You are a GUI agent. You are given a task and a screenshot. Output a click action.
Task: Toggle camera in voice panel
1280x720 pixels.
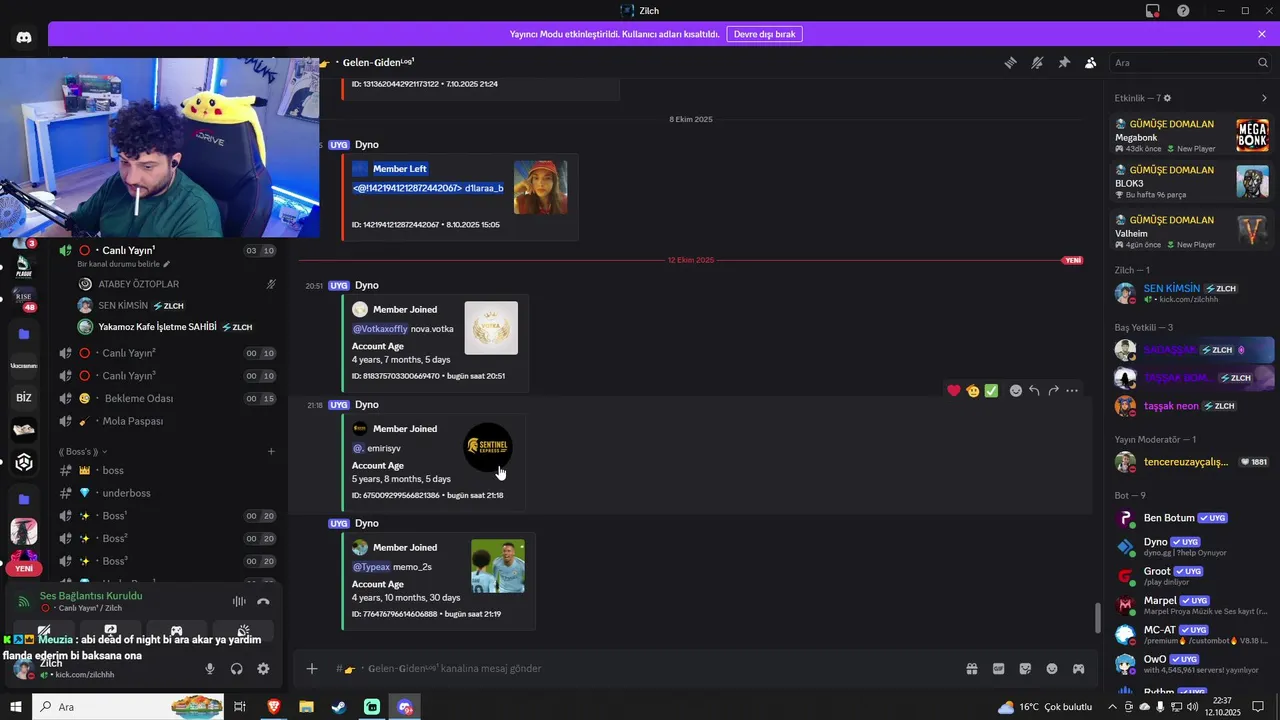(x=44, y=631)
